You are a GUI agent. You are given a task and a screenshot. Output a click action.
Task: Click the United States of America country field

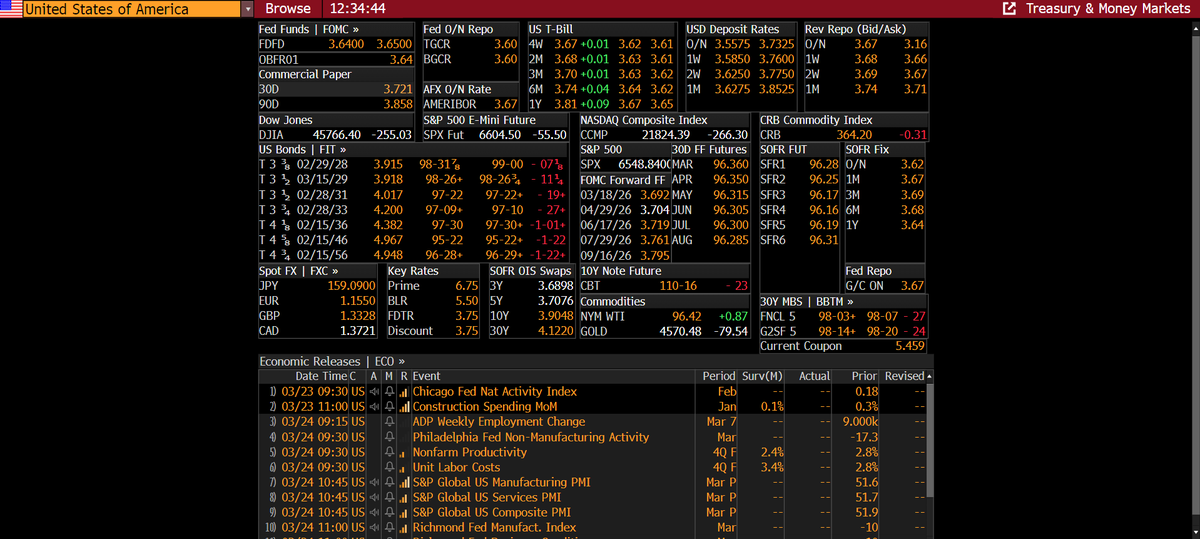coord(131,9)
